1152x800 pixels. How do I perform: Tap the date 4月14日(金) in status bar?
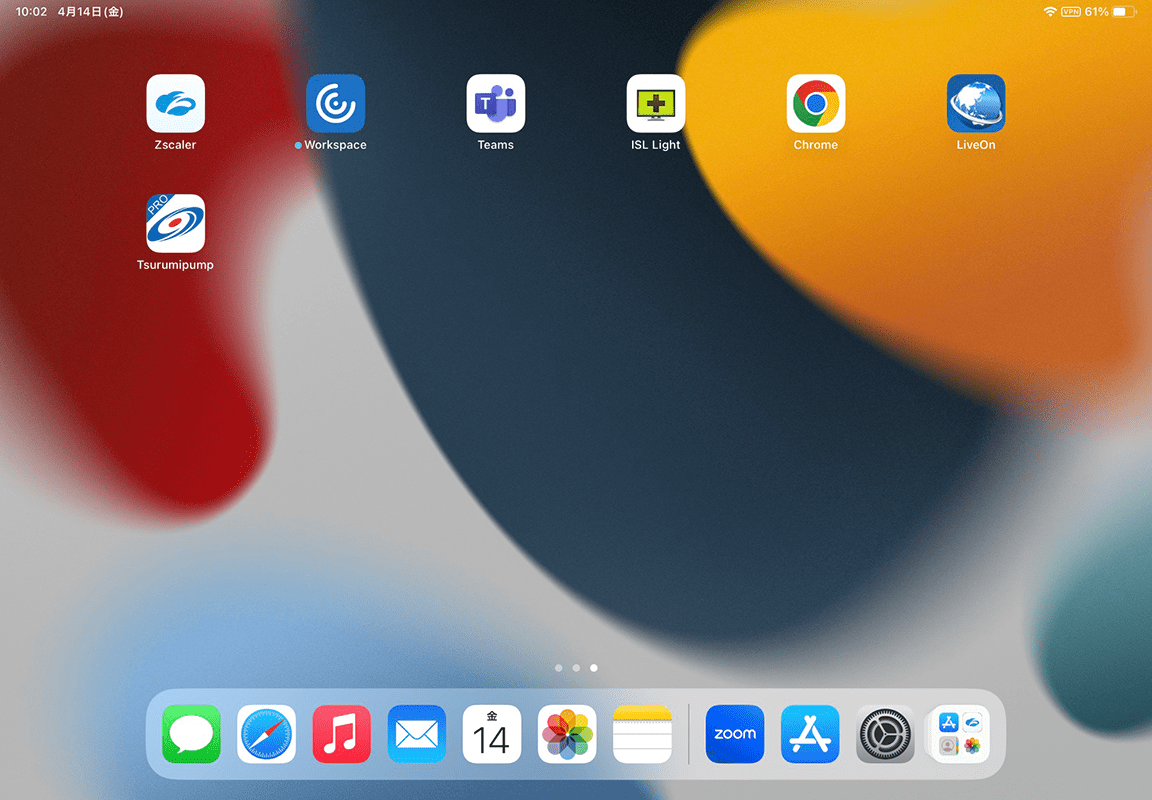90,12
